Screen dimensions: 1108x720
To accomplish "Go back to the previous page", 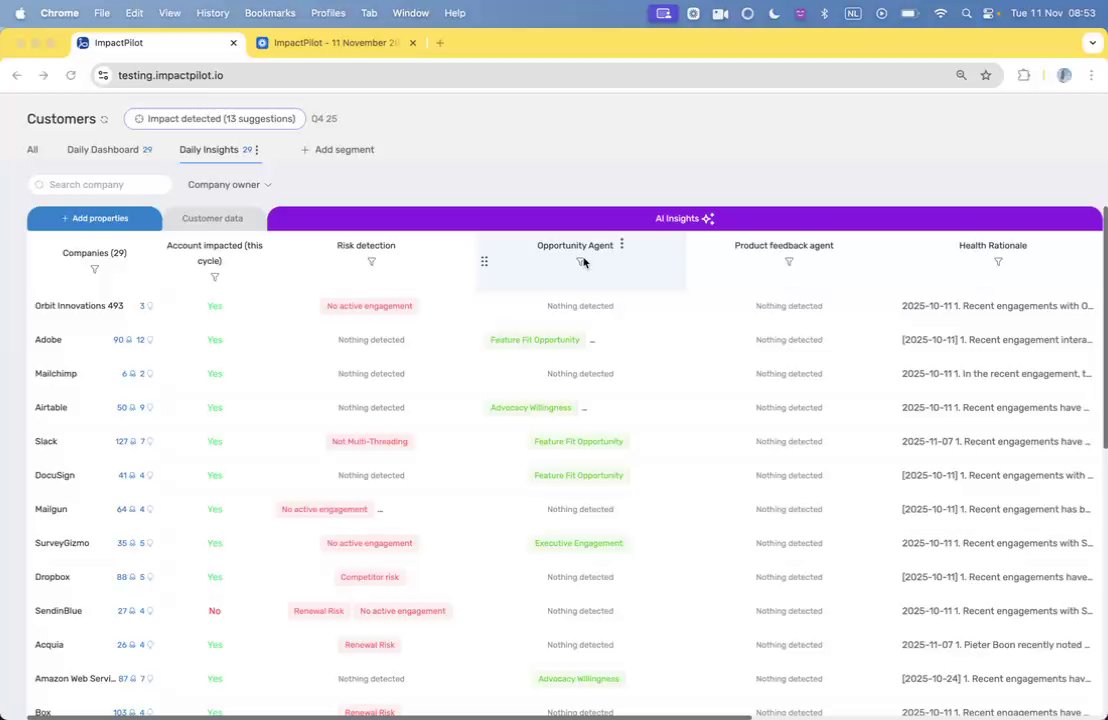I will click(x=17, y=75).
